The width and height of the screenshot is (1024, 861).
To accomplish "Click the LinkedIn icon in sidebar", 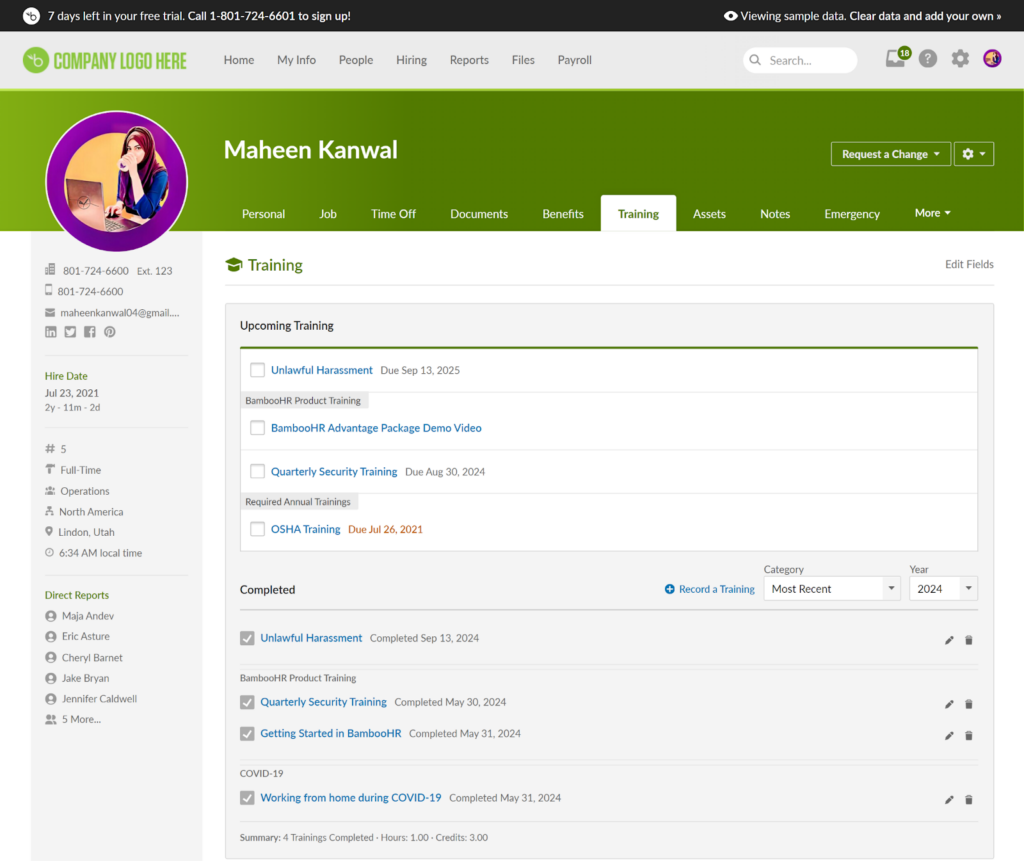I will [x=51, y=332].
